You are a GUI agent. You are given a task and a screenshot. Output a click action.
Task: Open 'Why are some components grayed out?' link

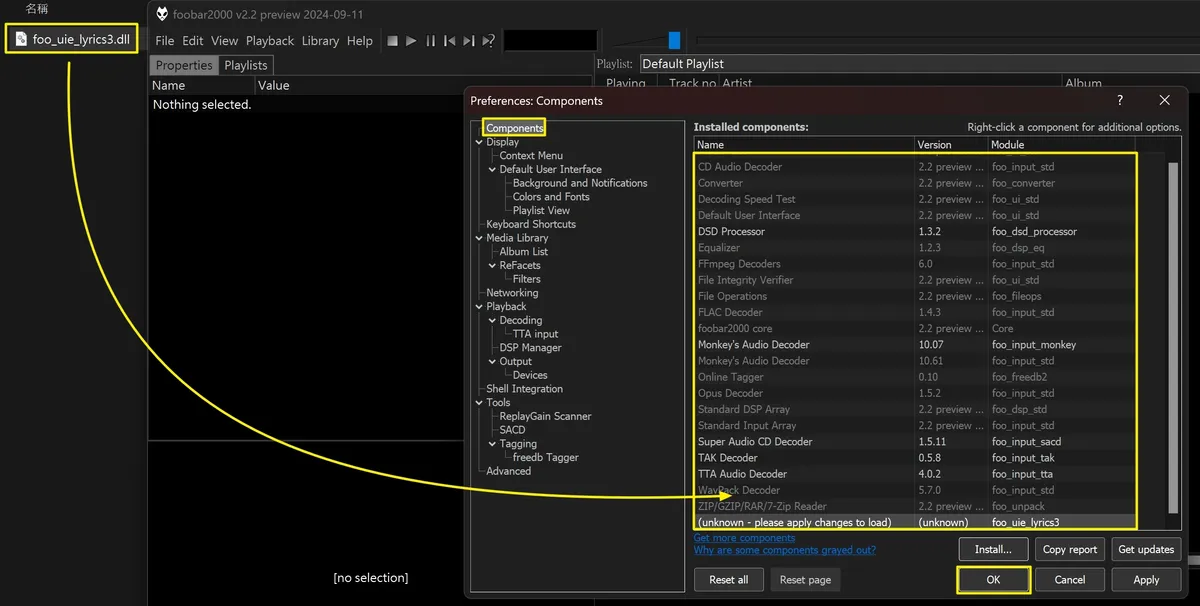[784, 550]
